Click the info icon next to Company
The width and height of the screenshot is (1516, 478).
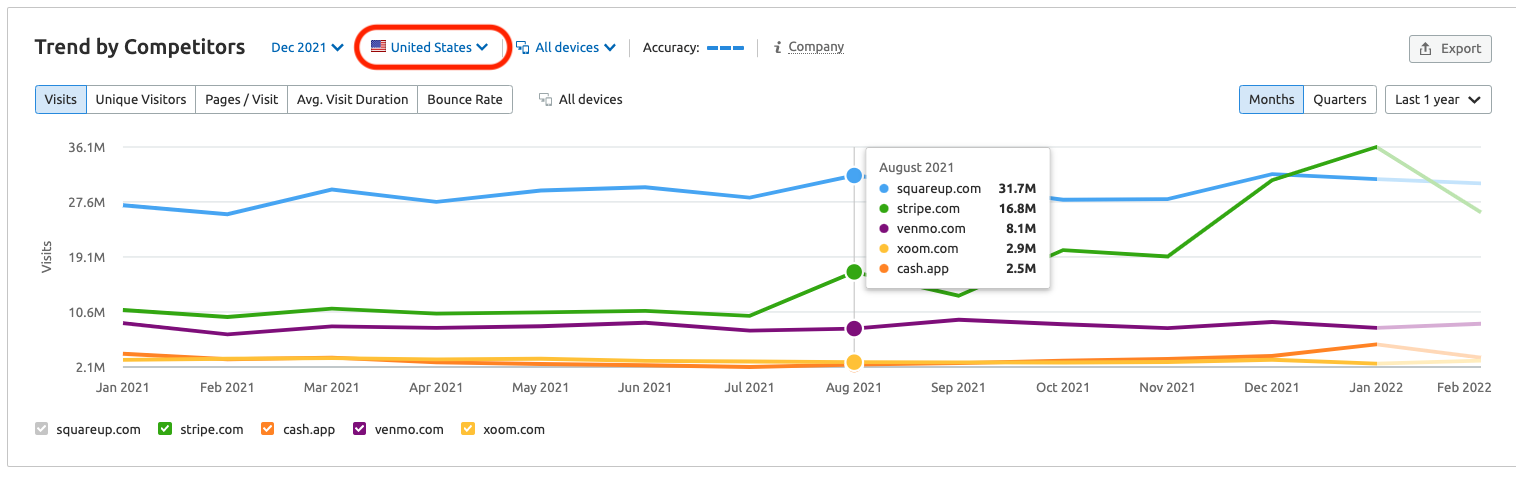coord(778,47)
